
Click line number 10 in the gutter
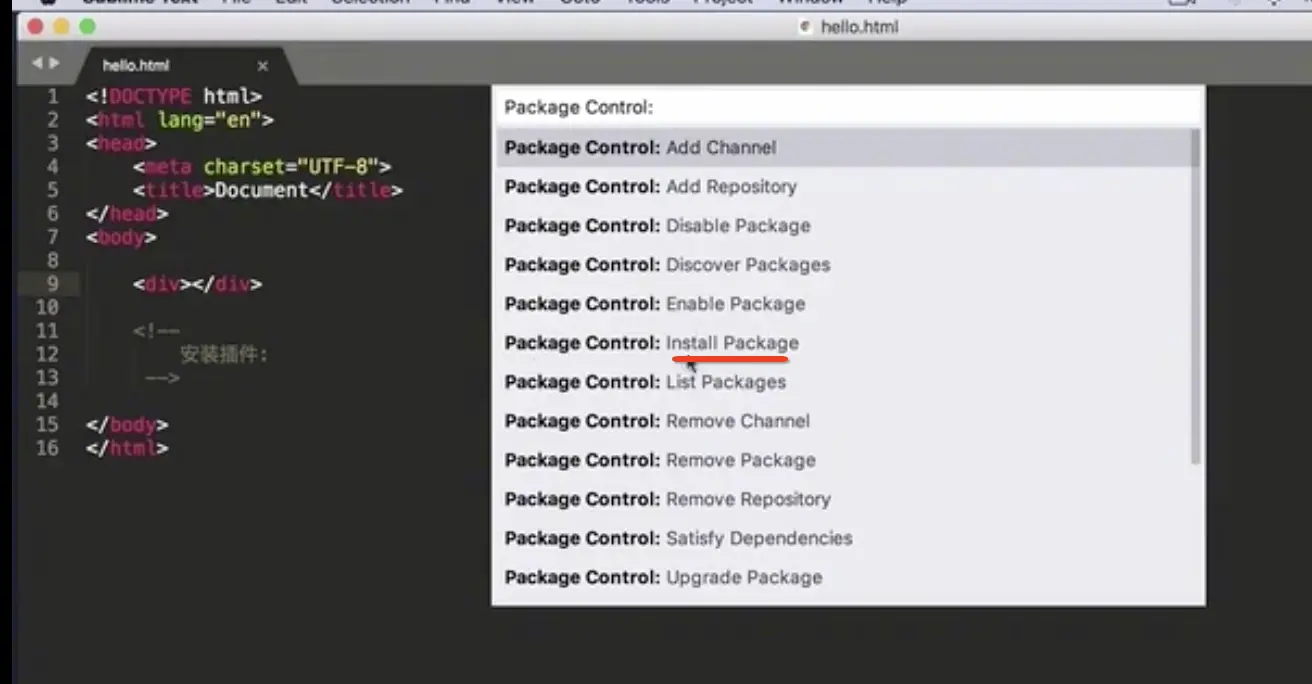[47, 307]
